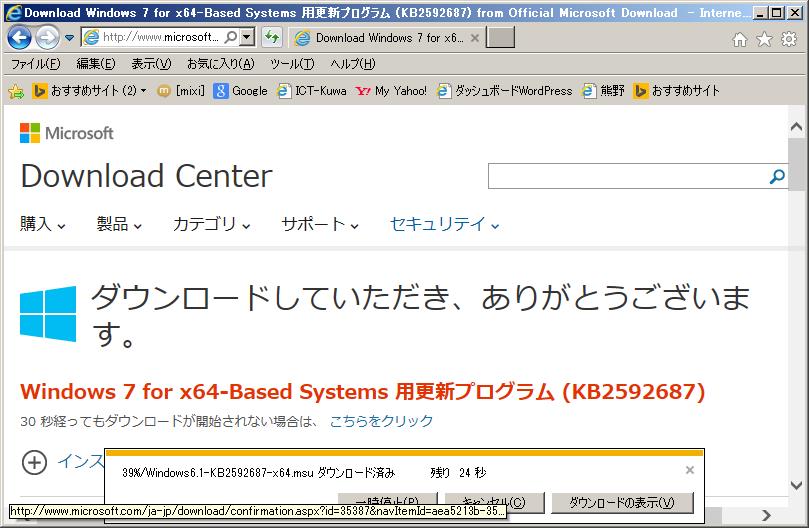This screenshot has height=528, width=809.
Task: Expand the セキュリティ navigation dropdown
Action: click(x=445, y=224)
